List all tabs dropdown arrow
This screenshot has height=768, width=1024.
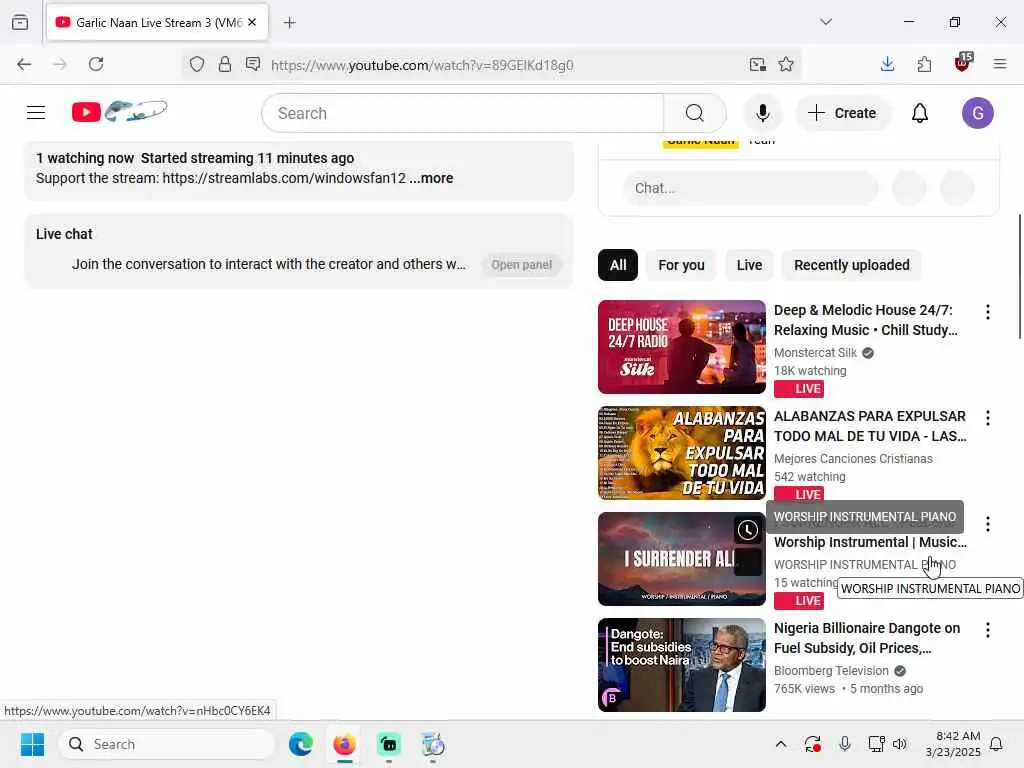click(x=825, y=22)
